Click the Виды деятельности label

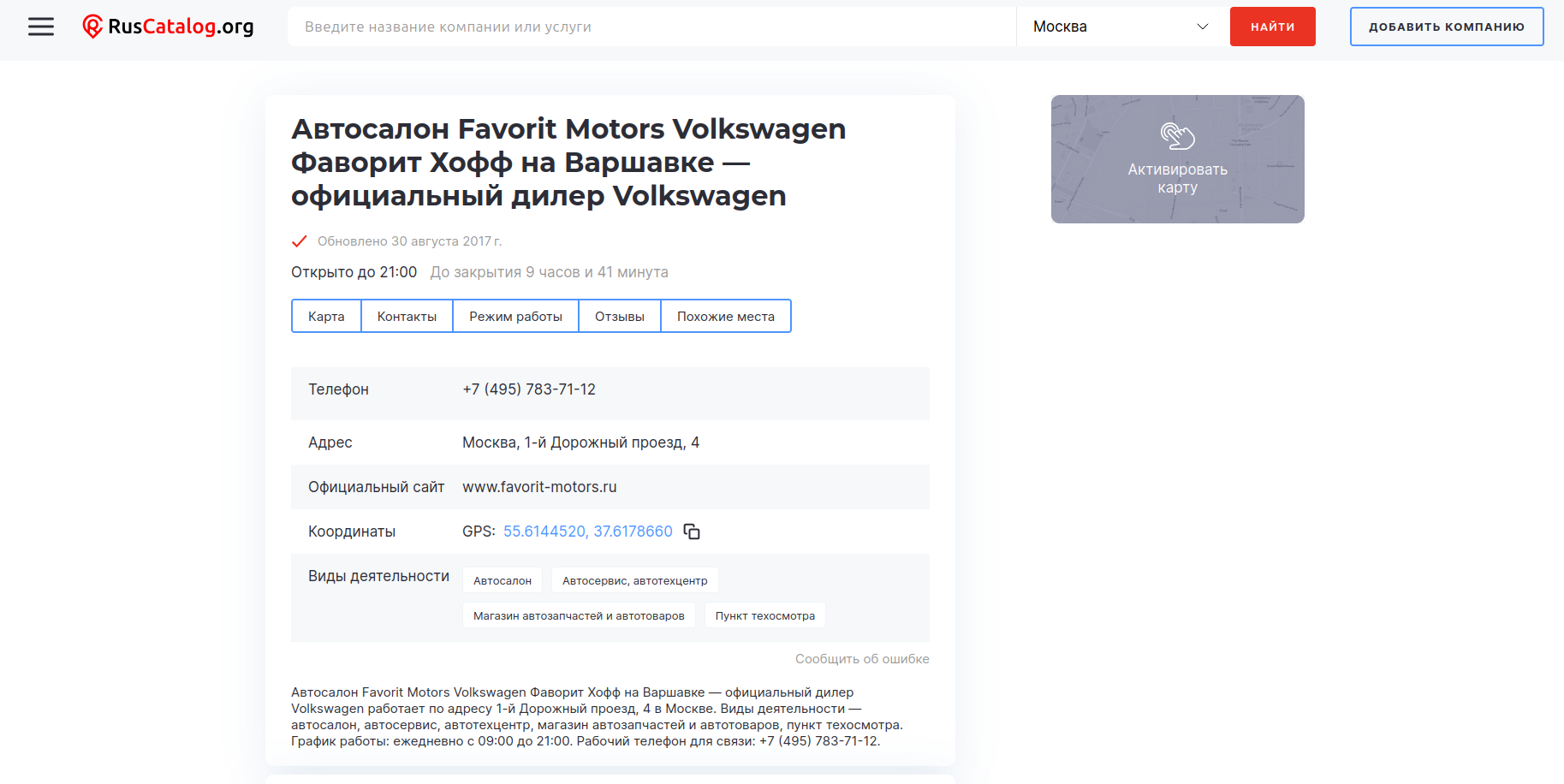378,576
